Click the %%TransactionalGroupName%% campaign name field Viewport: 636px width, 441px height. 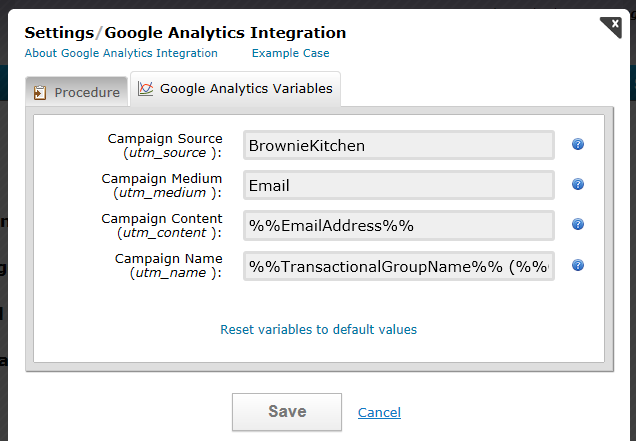click(398, 265)
